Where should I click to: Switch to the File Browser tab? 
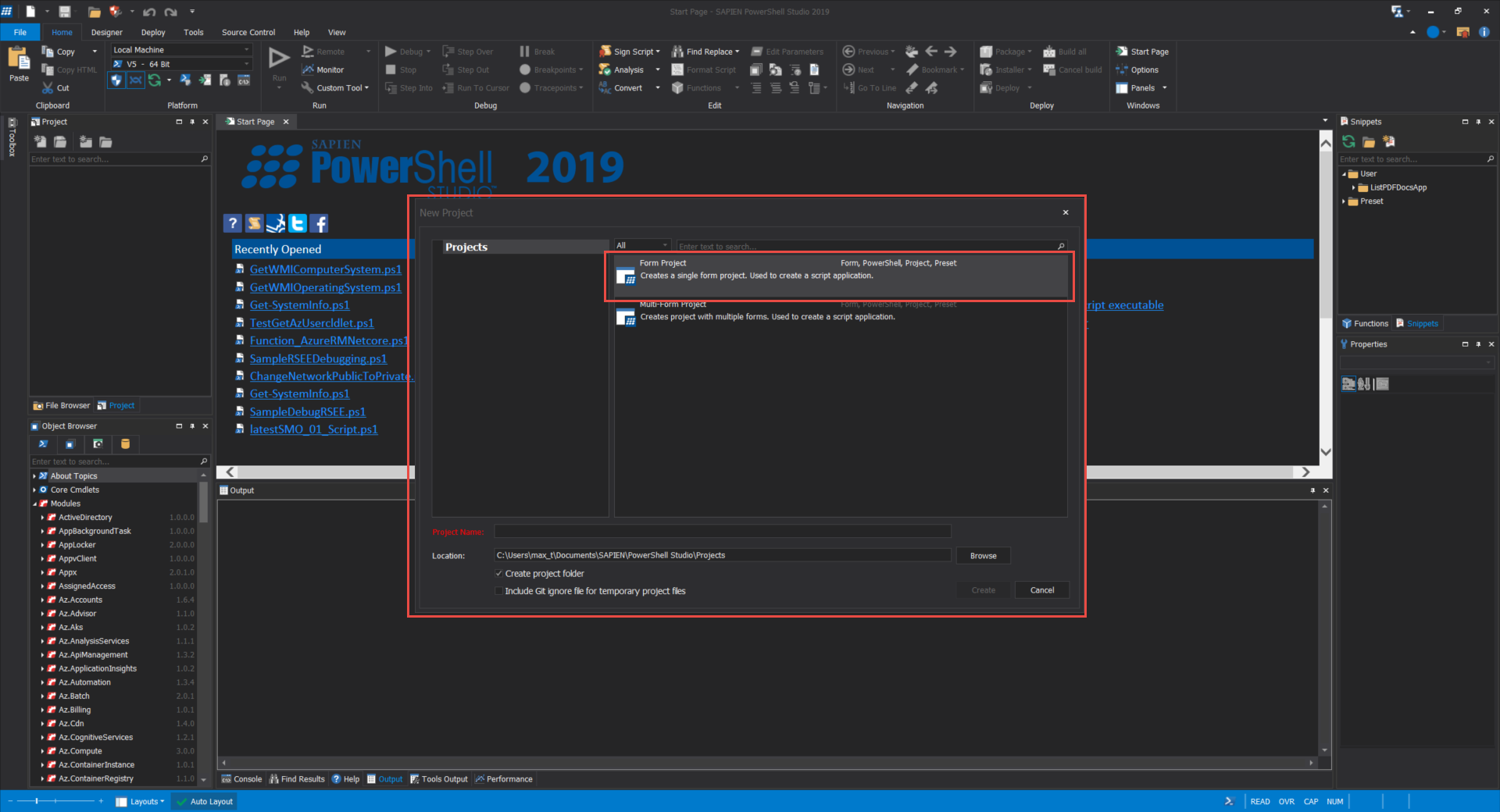point(62,405)
